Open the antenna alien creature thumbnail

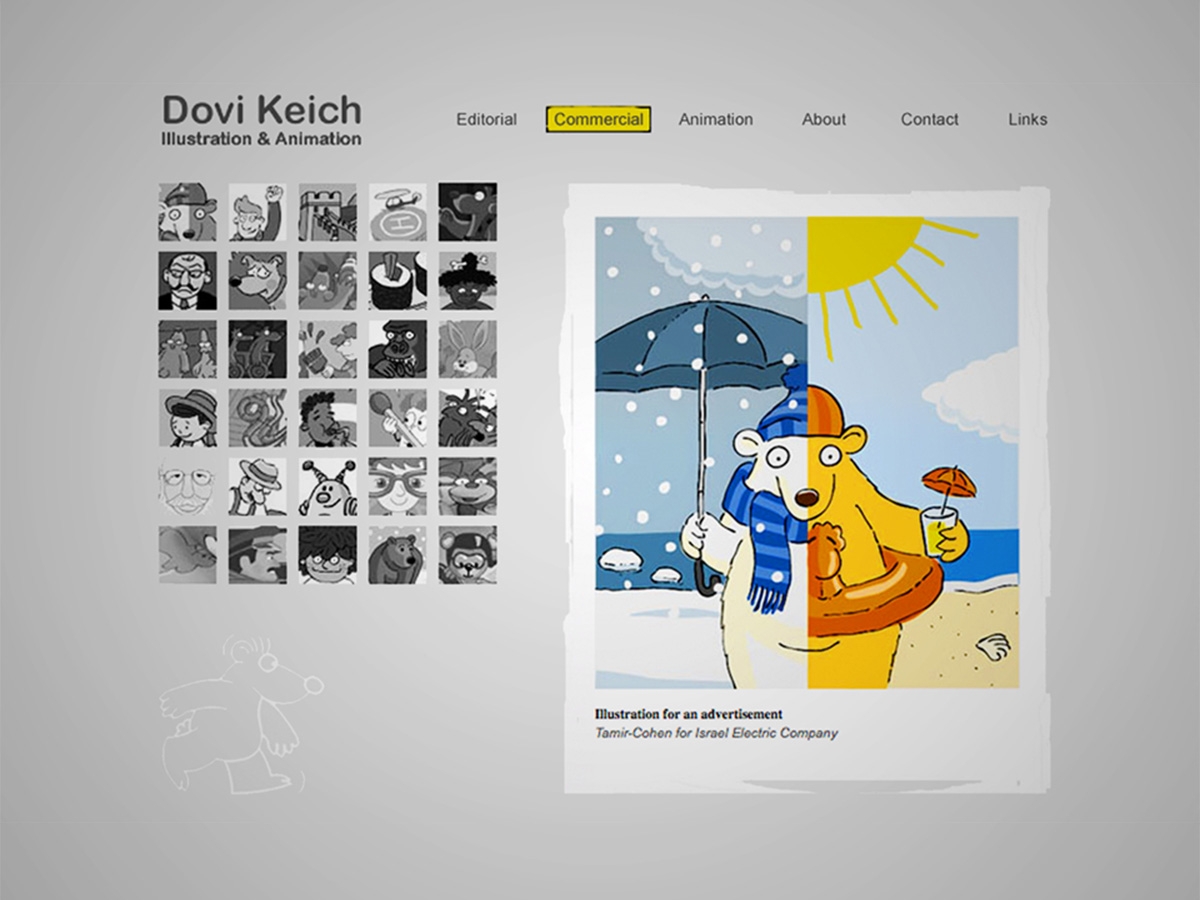coord(327,487)
